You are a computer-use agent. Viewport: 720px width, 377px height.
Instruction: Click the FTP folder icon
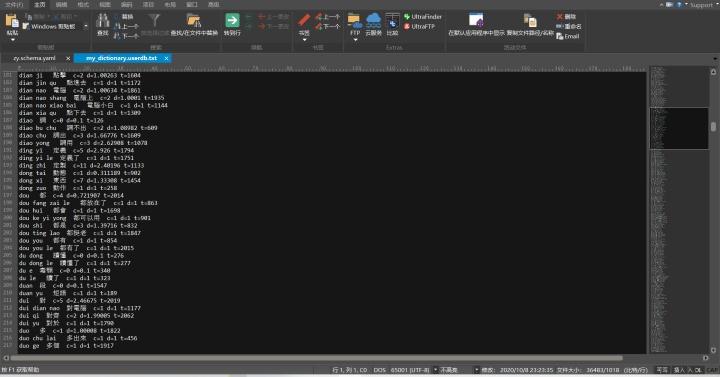[x=354, y=21]
